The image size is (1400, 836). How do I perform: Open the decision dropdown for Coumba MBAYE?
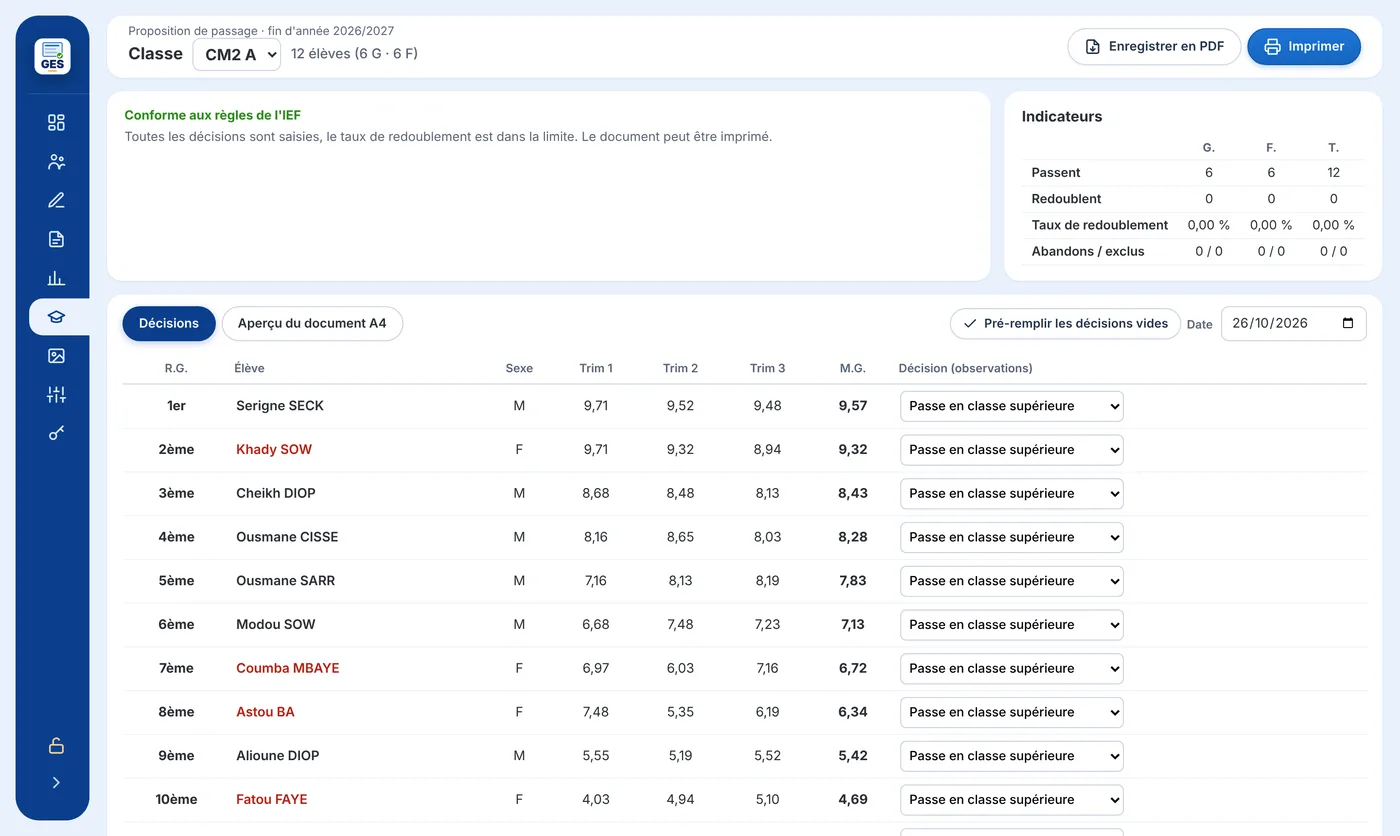click(x=1012, y=668)
